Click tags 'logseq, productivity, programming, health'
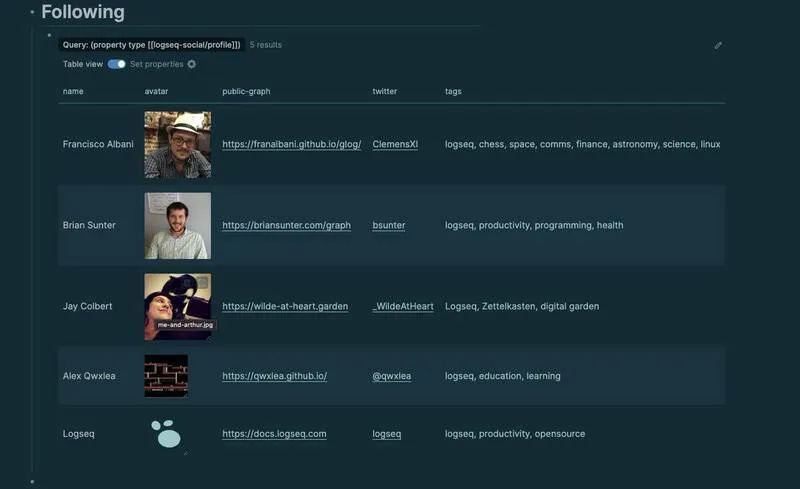Image resolution: width=800 pixels, height=489 pixels. 534,225
